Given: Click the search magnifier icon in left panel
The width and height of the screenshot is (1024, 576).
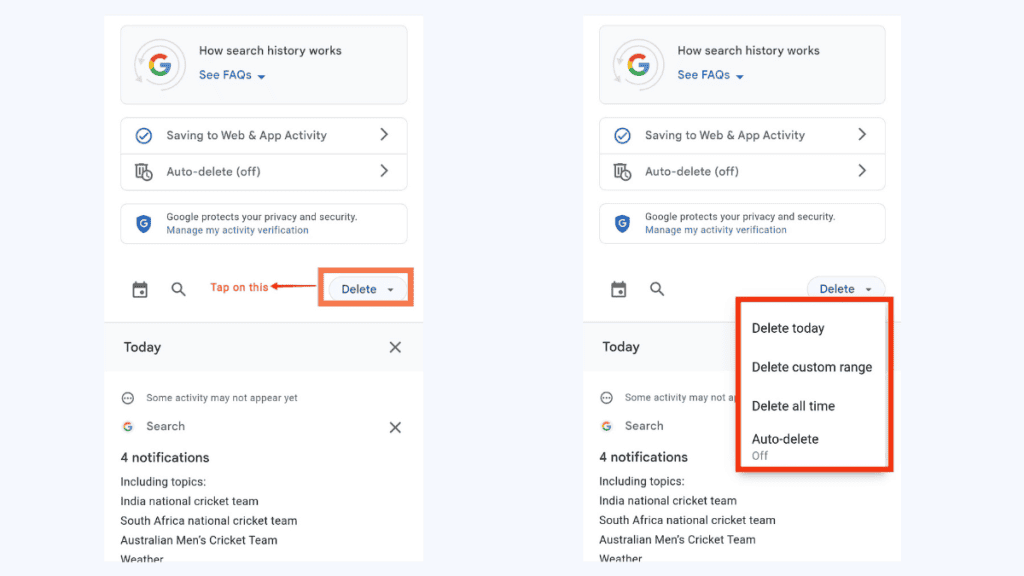Looking at the screenshot, I should tap(178, 290).
